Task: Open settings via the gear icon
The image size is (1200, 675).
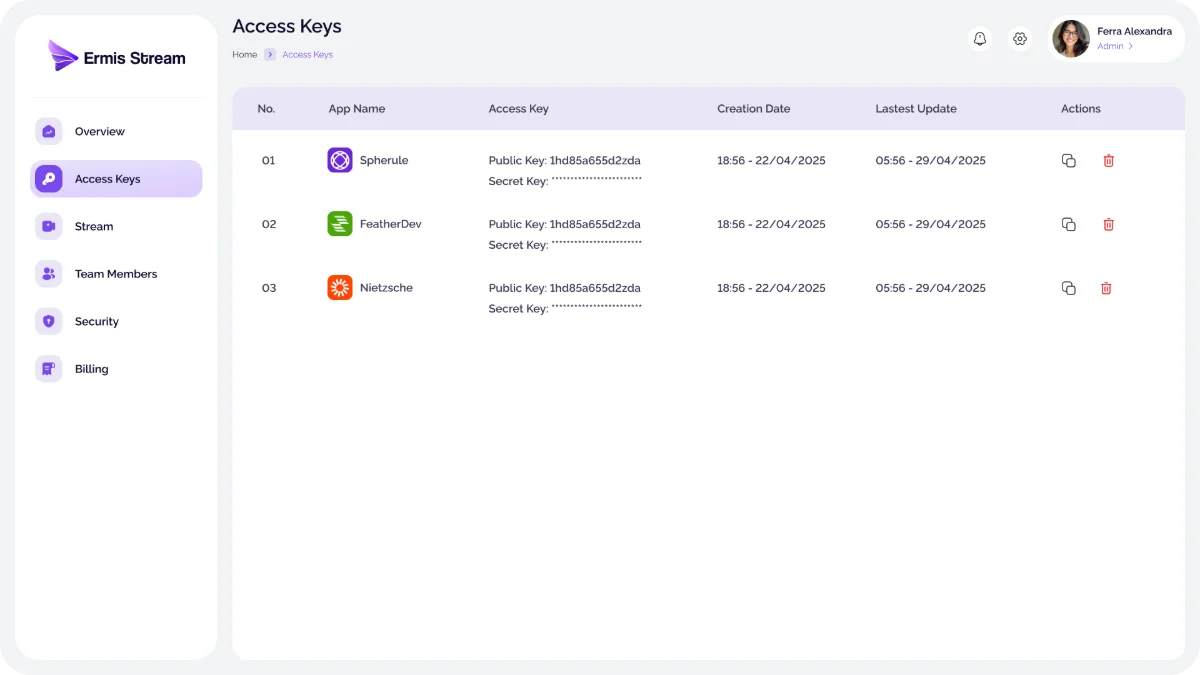Action: click(1020, 39)
